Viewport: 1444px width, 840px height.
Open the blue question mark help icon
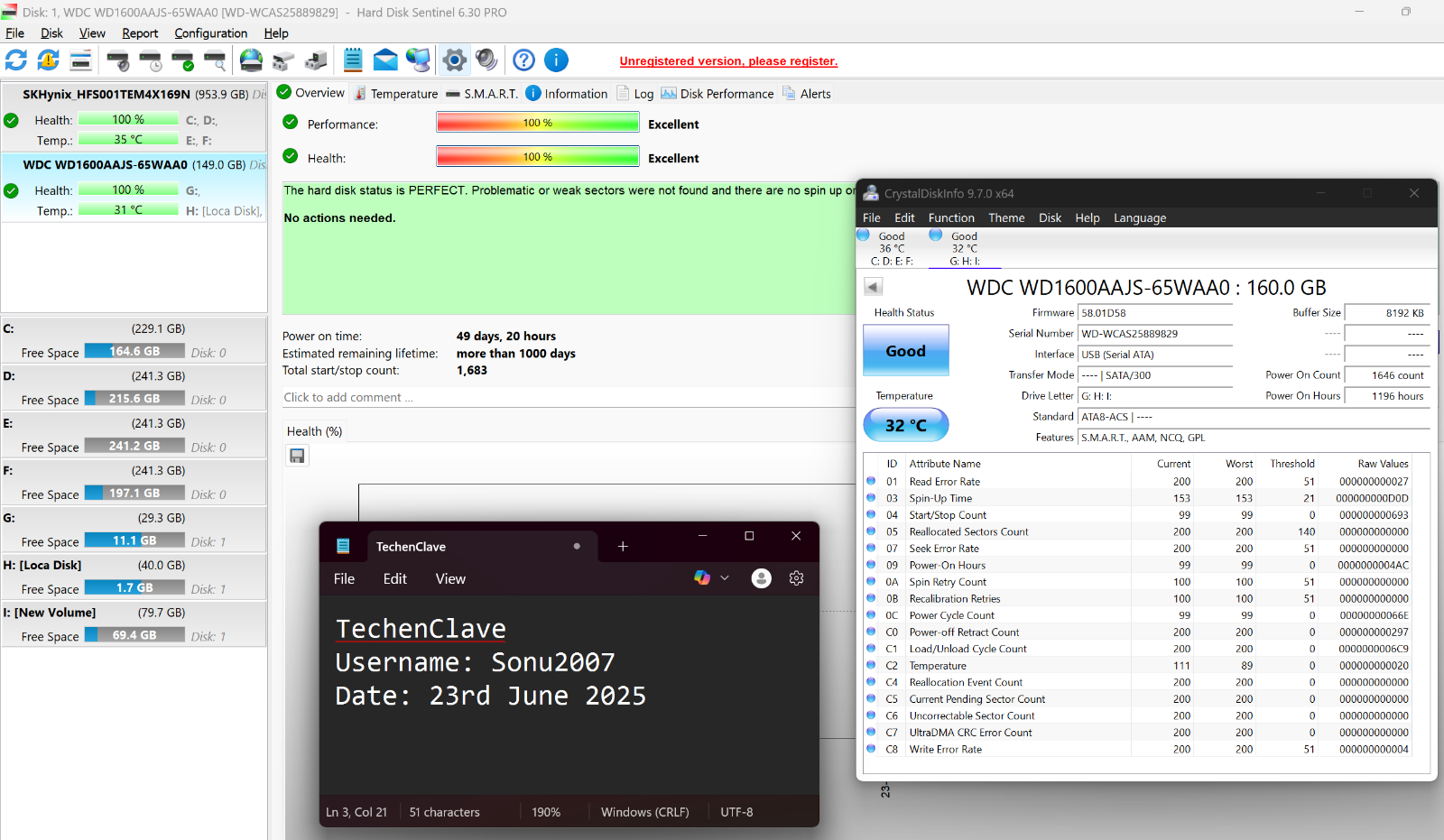[523, 60]
